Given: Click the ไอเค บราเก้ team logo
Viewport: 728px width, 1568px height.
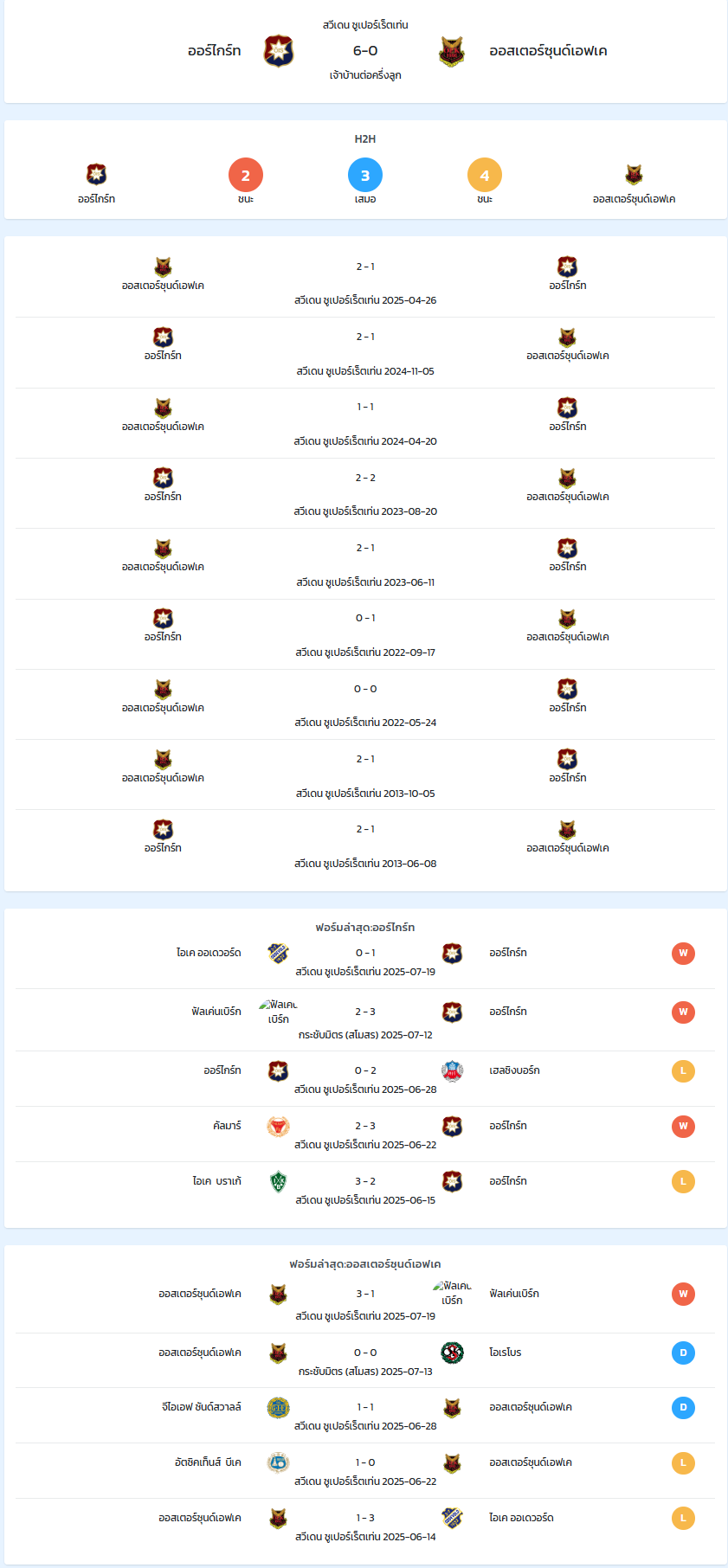Looking at the screenshot, I should point(278,1182).
